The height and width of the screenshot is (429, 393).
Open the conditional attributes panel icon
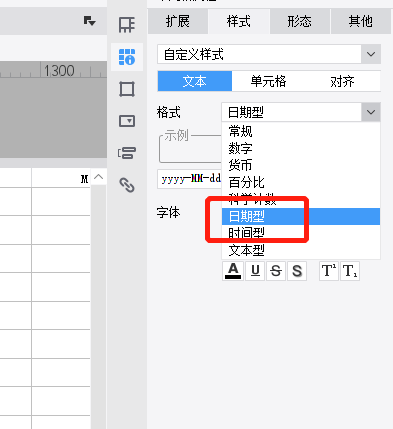click(127, 153)
